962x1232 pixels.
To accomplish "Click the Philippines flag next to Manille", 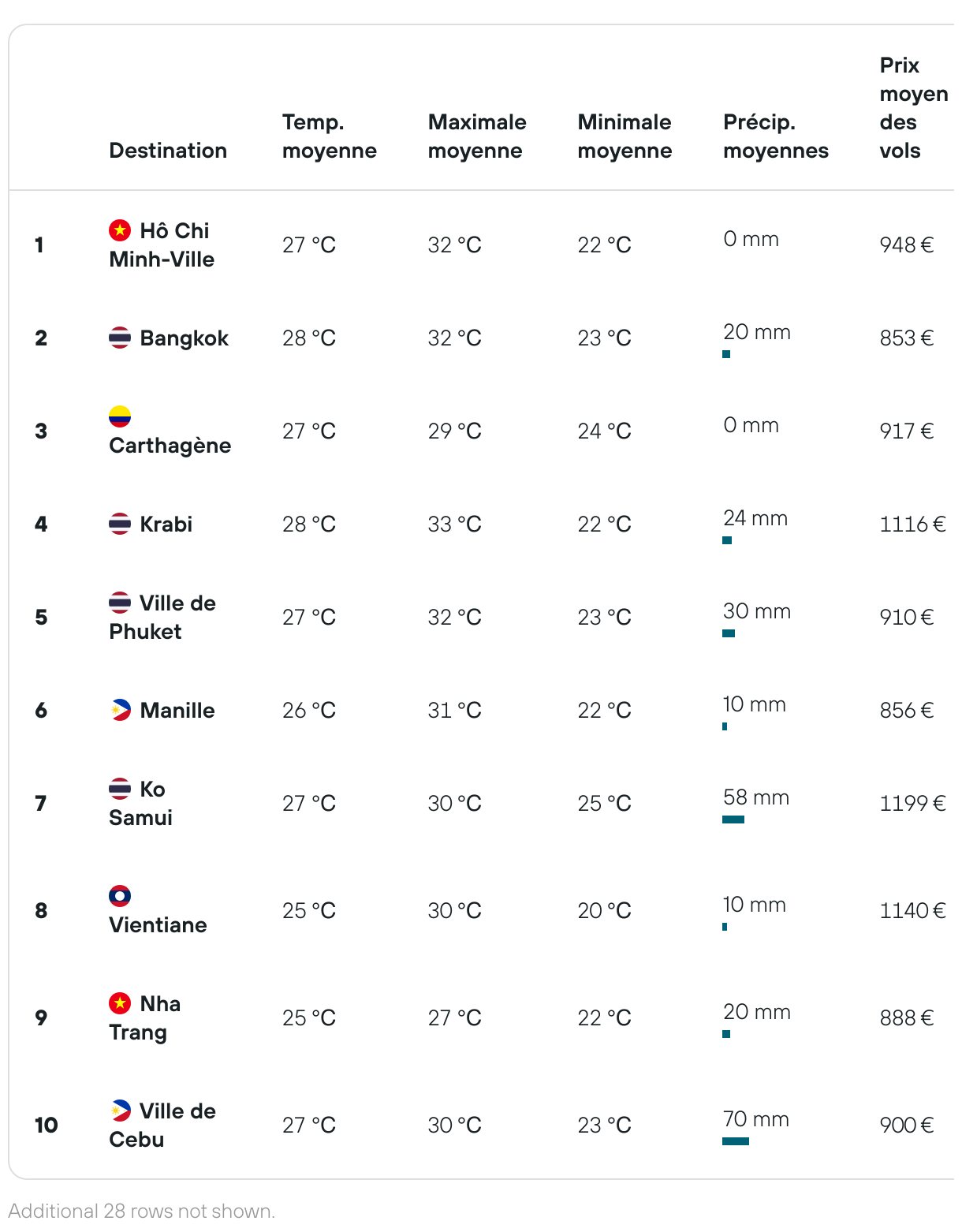I will [x=120, y=710].
